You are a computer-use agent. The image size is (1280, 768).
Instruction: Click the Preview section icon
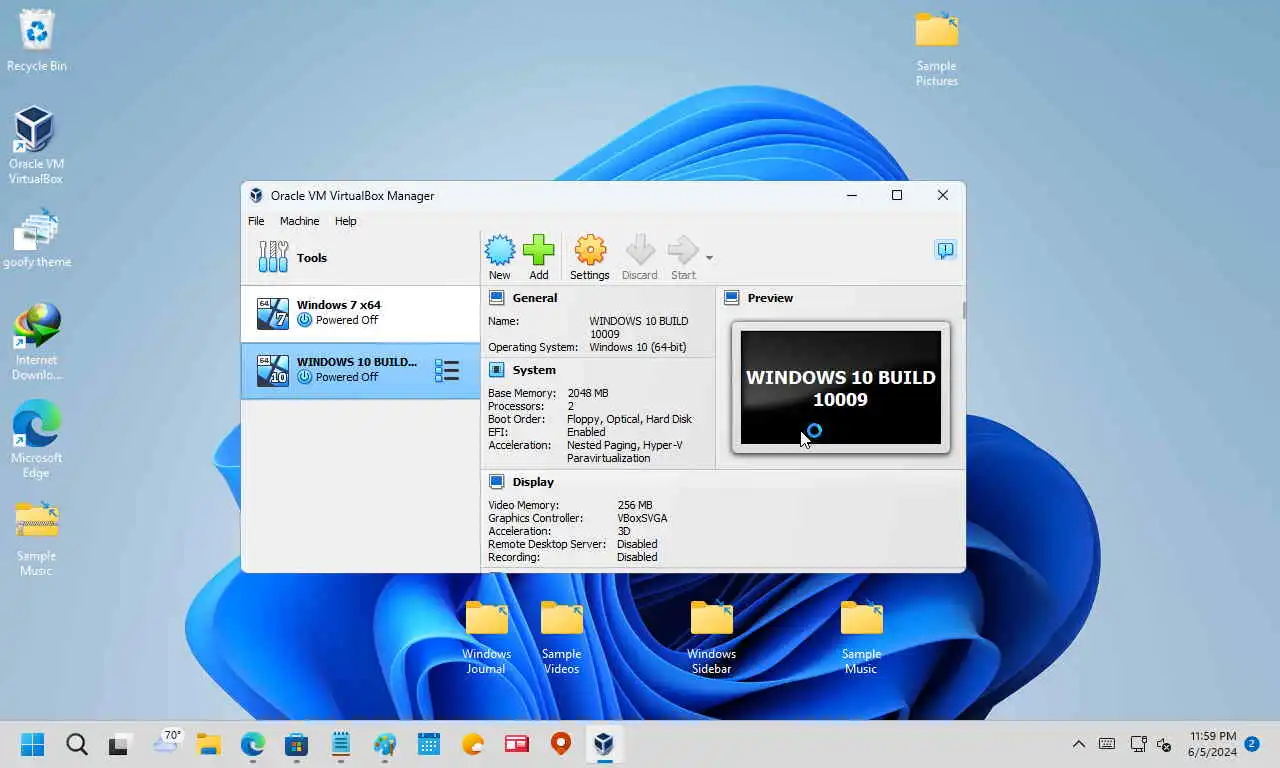pyautogui.click(x=732, y=298)
